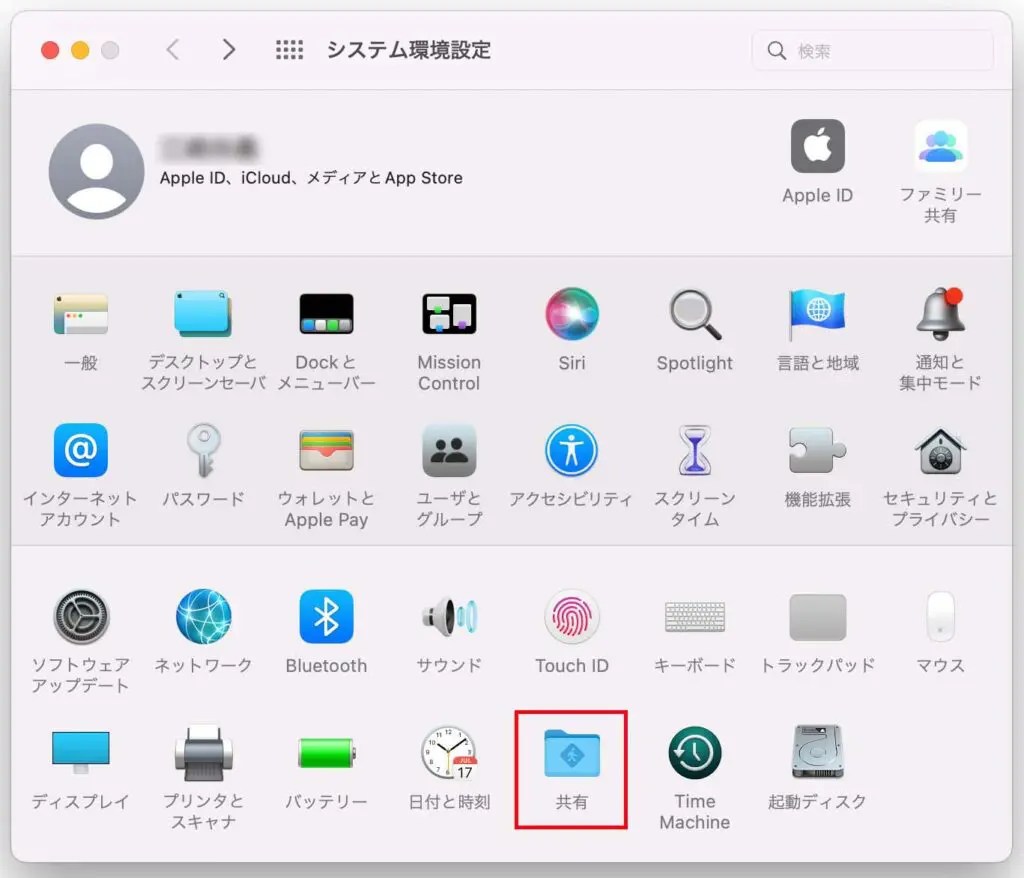Minimize the window with yellow button
The width and height of the screenshot is (1024, 878).
(80, 50)
